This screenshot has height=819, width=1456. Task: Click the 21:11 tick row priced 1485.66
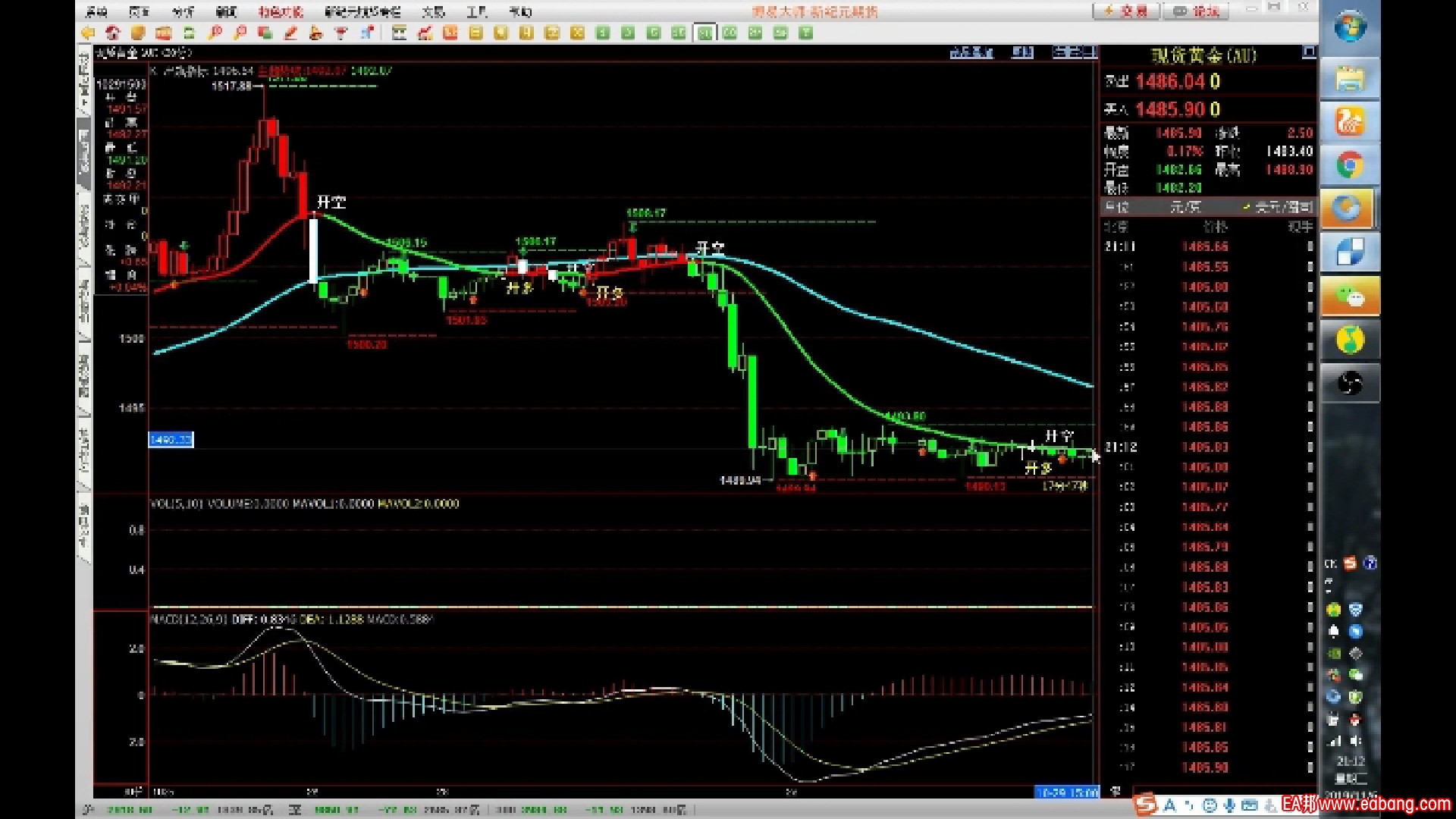pos(1209,246)
